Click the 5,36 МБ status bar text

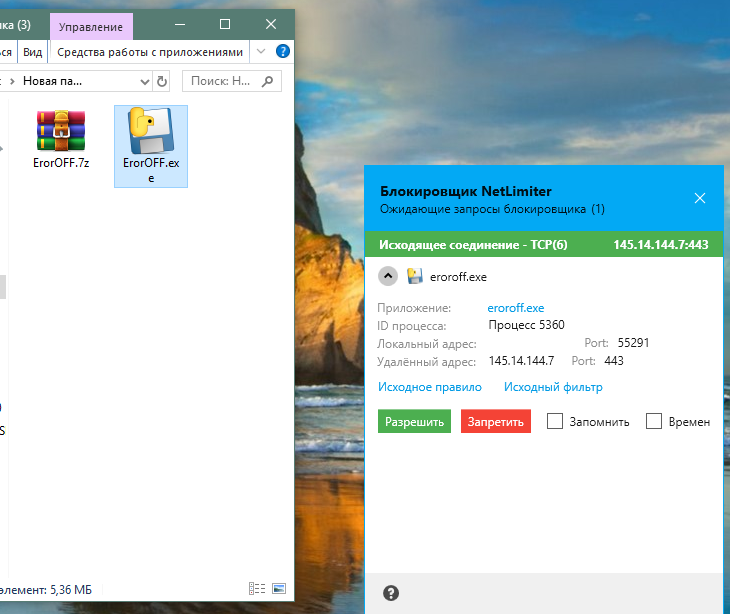click(71, 590)
